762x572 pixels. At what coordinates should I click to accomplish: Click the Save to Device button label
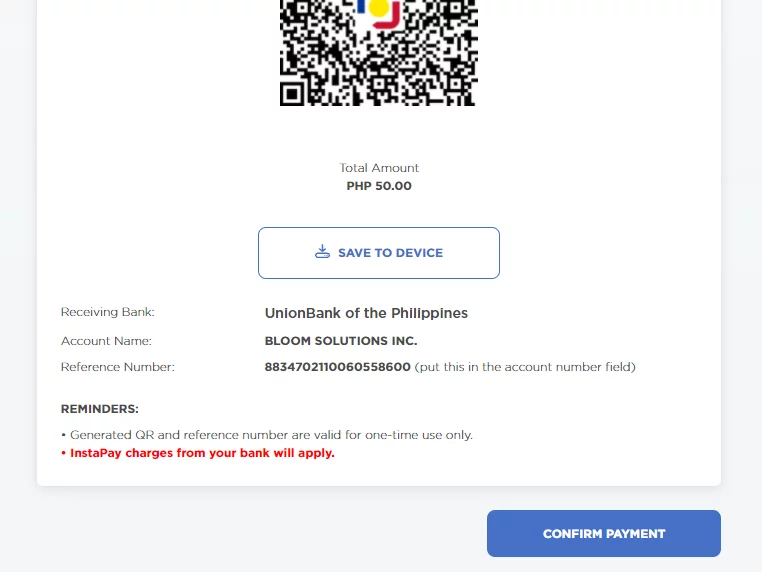(x=390, y=253)
